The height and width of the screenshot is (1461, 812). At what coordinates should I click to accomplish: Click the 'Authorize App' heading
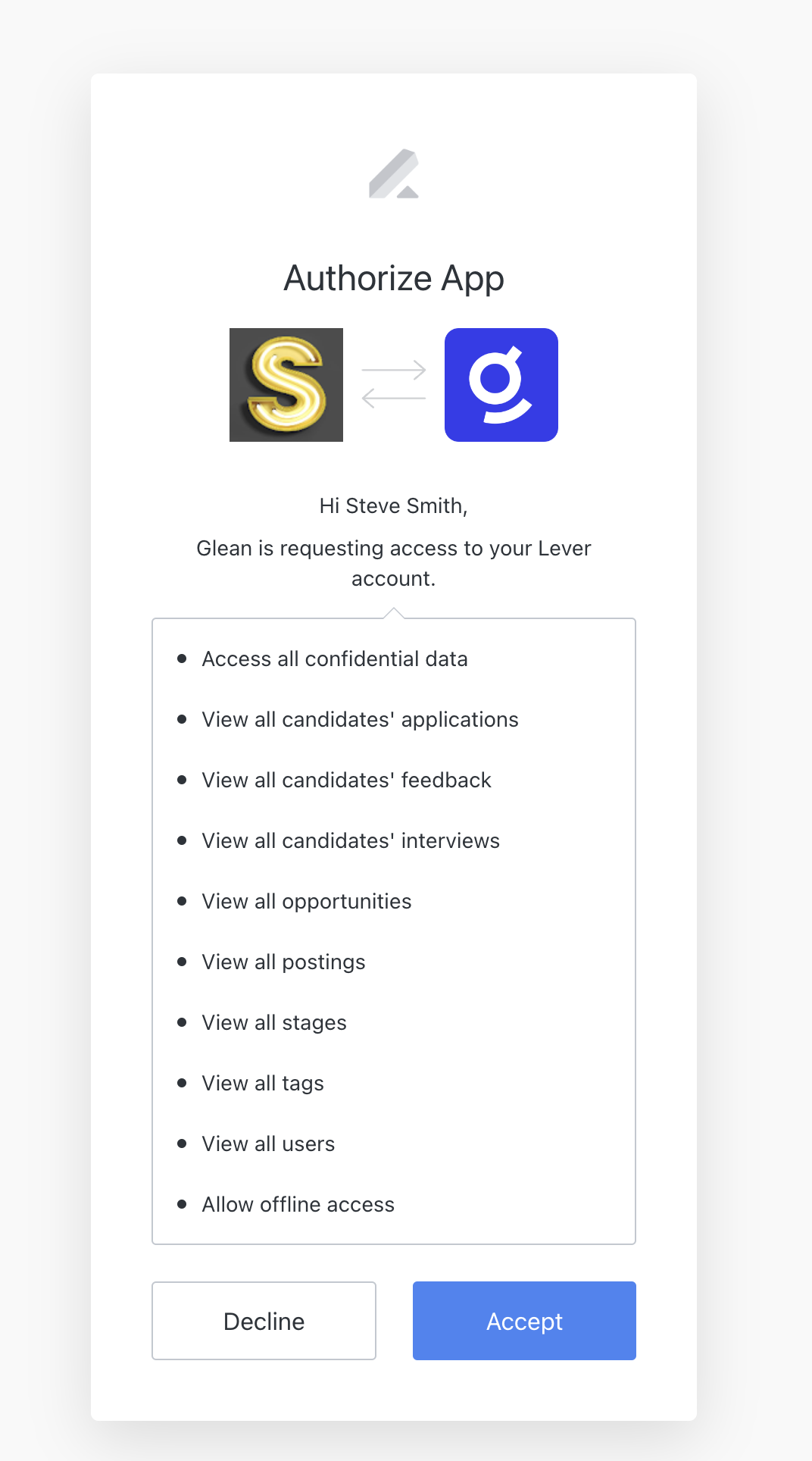tap(394, 278)
